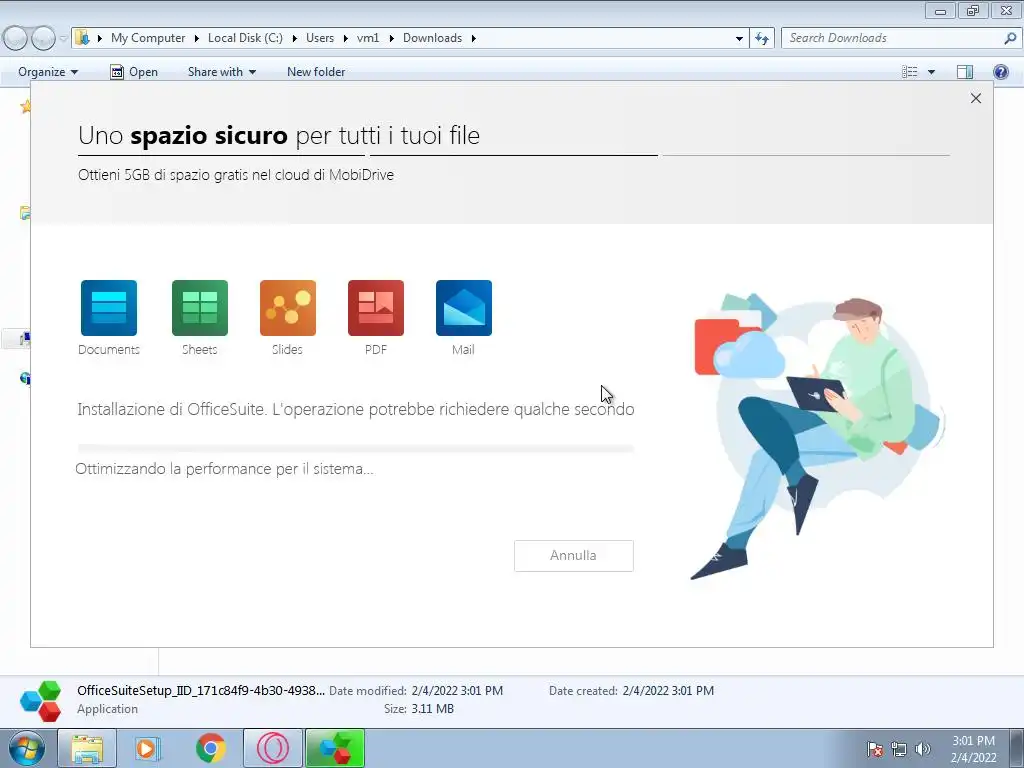Click the Documents app icon
The height and width of the screenshot is (768, 1024).
pos(108,308)
